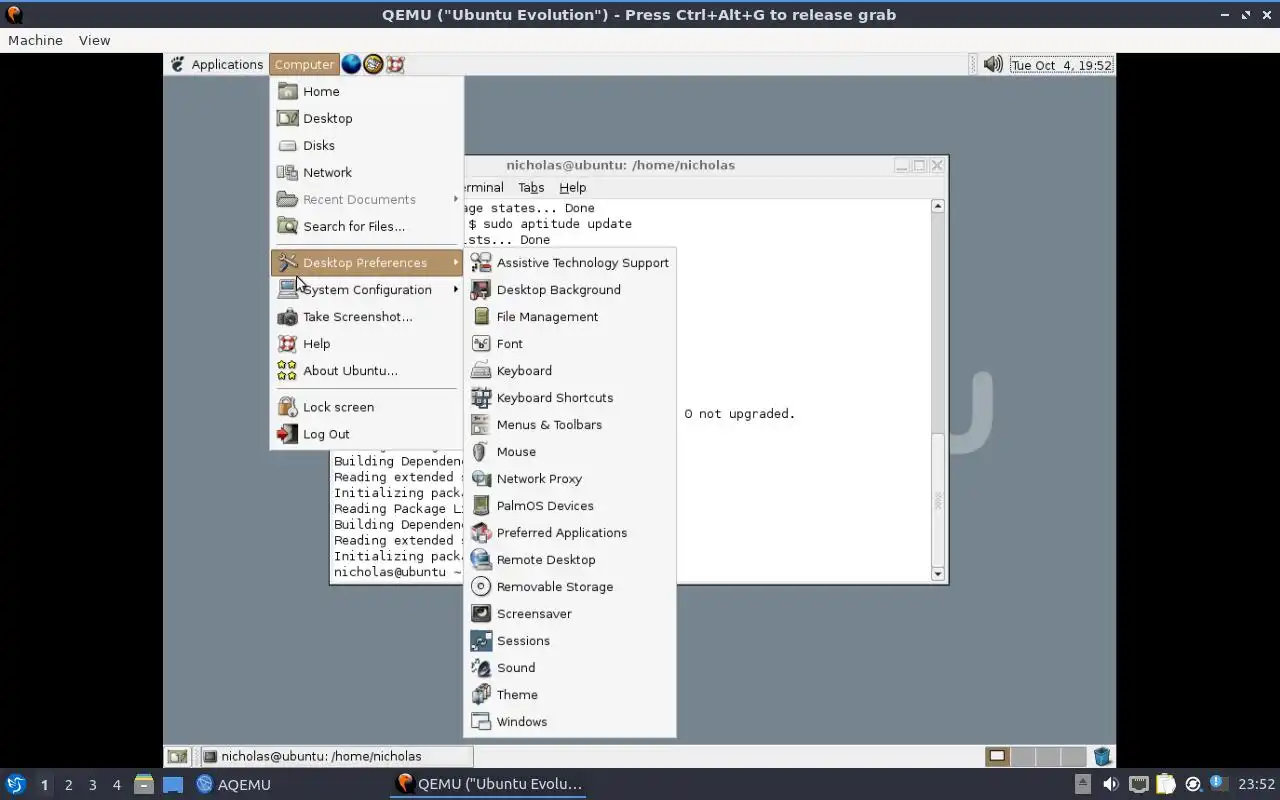Click the Log Out icon

coord(287,434)
